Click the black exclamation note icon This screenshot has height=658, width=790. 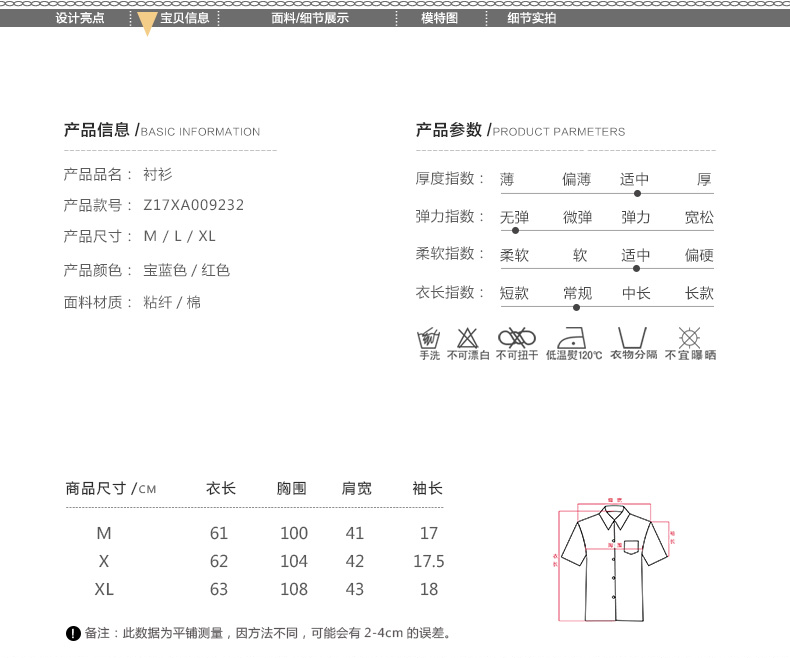[73, 633]
